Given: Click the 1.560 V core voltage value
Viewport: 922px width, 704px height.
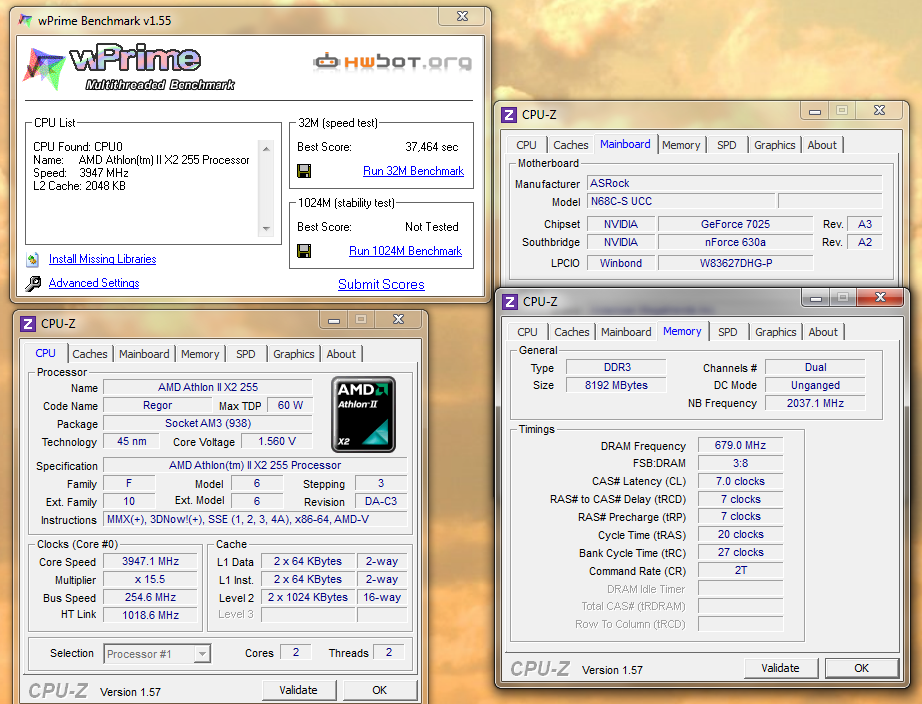Looking at the screenshot, I should click(277, 442).
